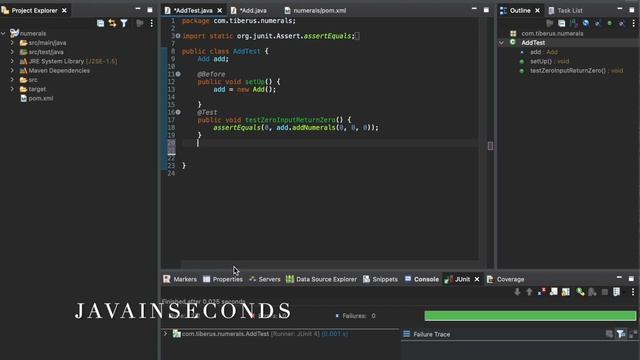Screen dimensions: 640x360
Task: Click Previous Failed Test up arrow
Action: tap(529, 292)
